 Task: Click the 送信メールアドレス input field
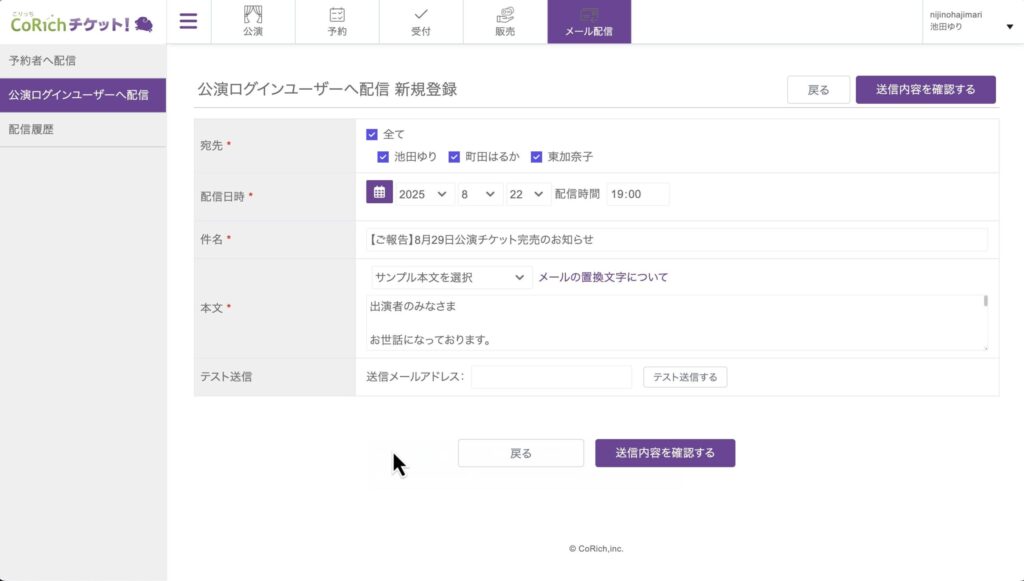(x=551, y=377)
